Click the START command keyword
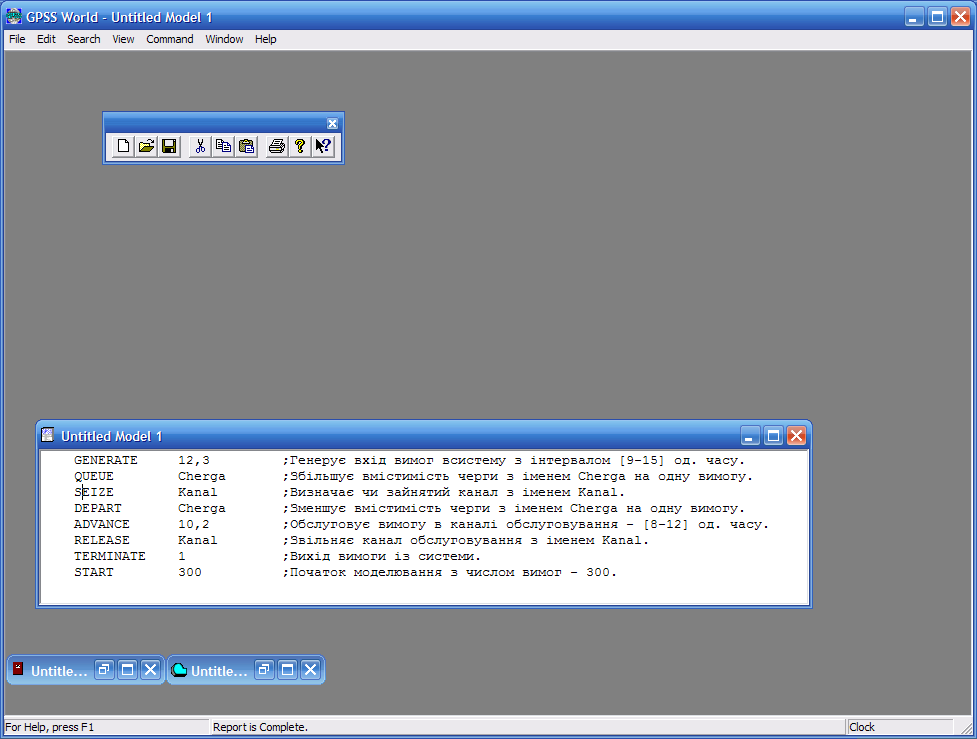This screenshot has width=977, height=739. pyautogui.click(x=93, y=573)
